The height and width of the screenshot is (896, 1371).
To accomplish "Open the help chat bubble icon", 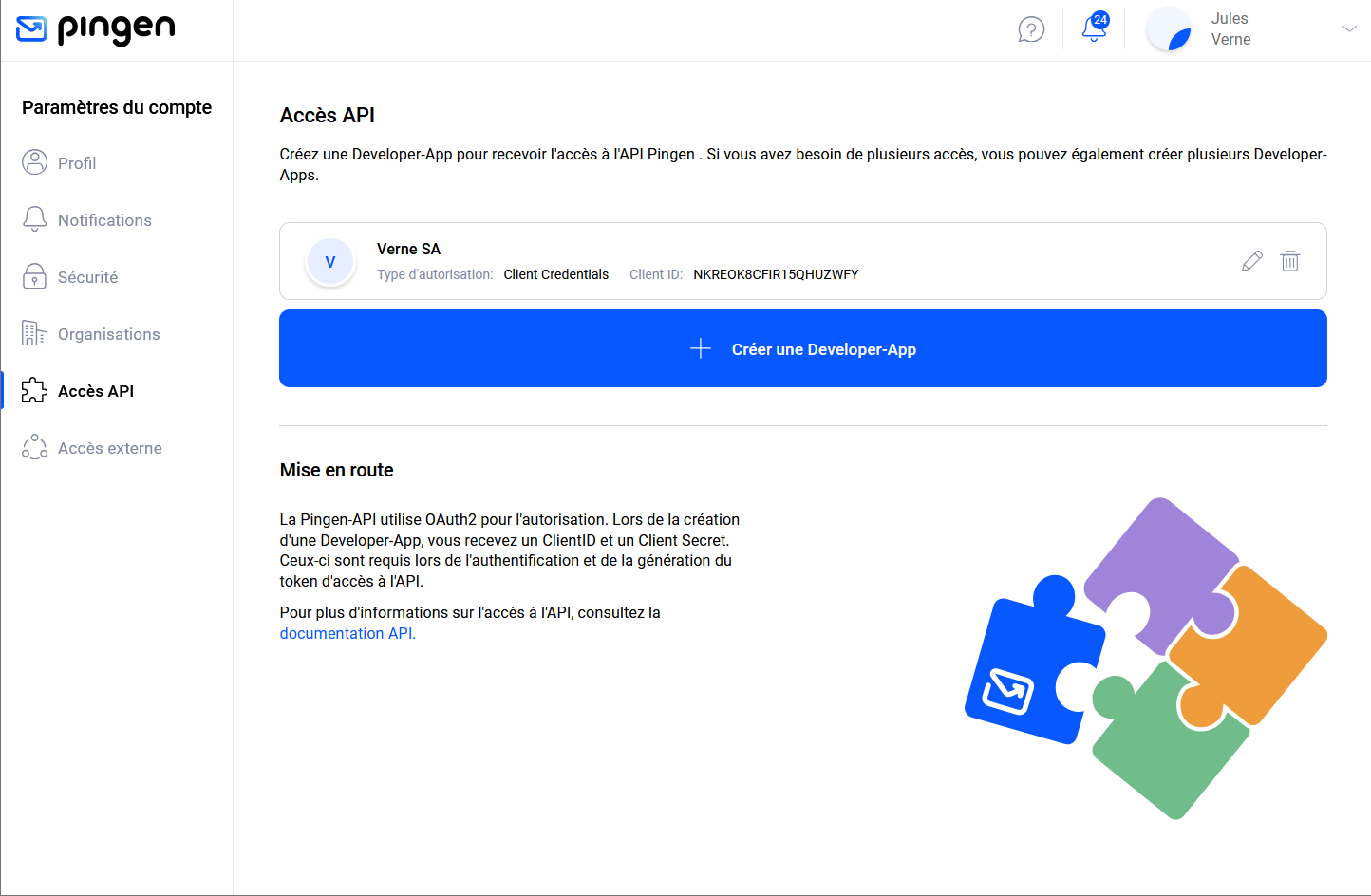I will pyautogui.click(x=1031, y=29).
